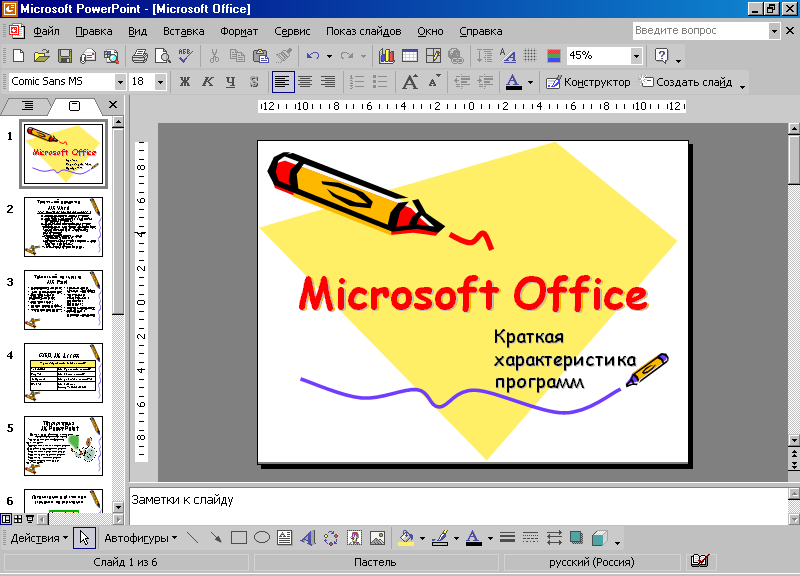
Task: Open a file with the Open folder icon
Action: 41,56
